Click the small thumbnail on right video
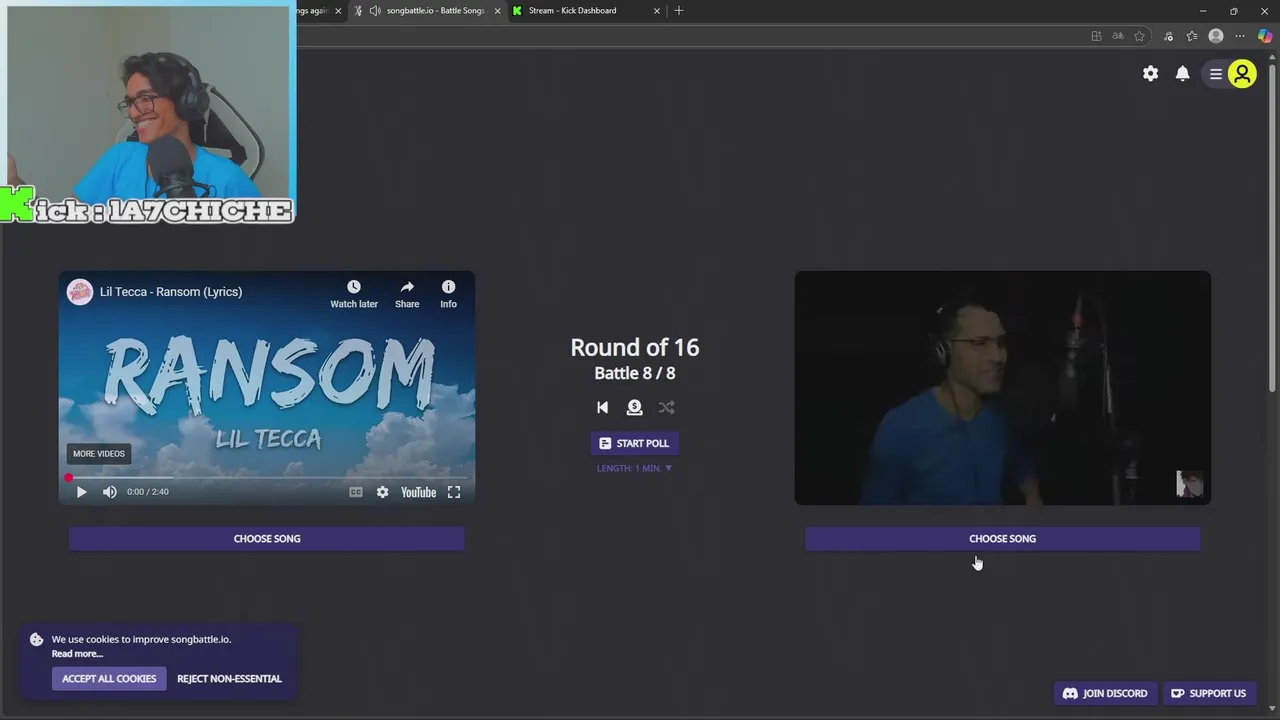Viewport: 1280px width, 720px height. coord(1189,484)
